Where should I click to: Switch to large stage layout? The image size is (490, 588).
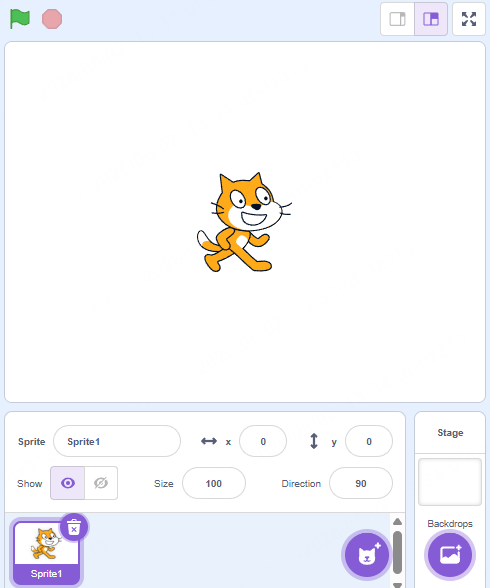pos(431,19)
